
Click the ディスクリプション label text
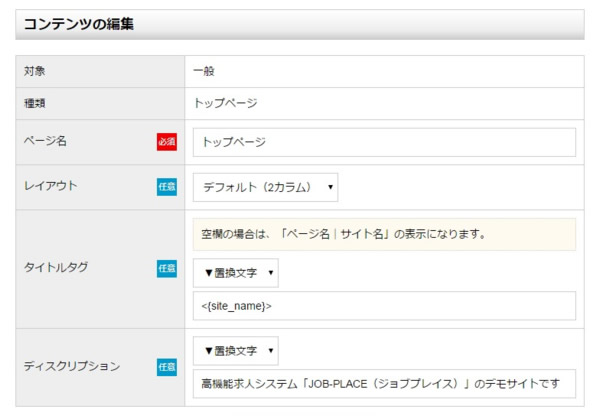[71, 367]
